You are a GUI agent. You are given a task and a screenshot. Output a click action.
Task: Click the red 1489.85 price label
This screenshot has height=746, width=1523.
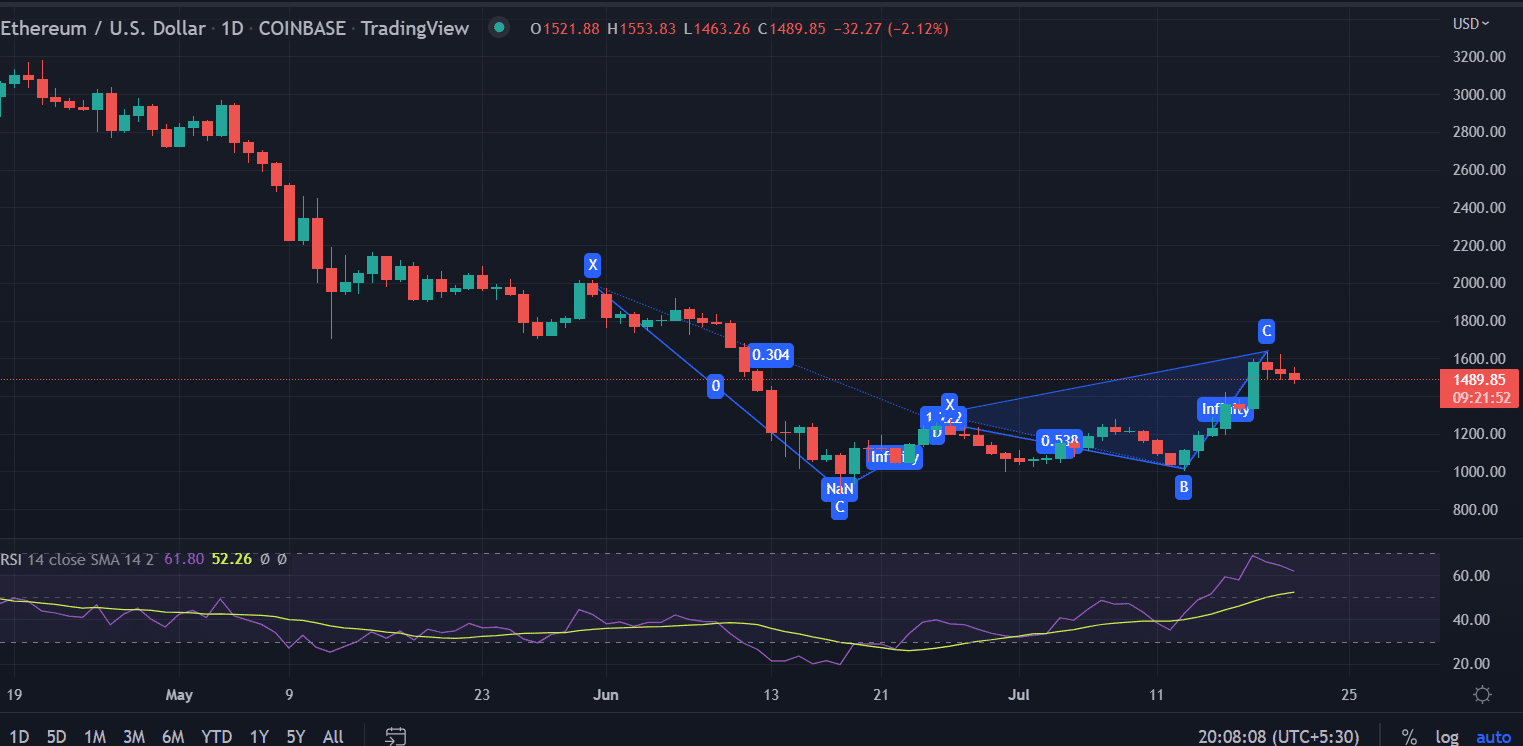1479,380
